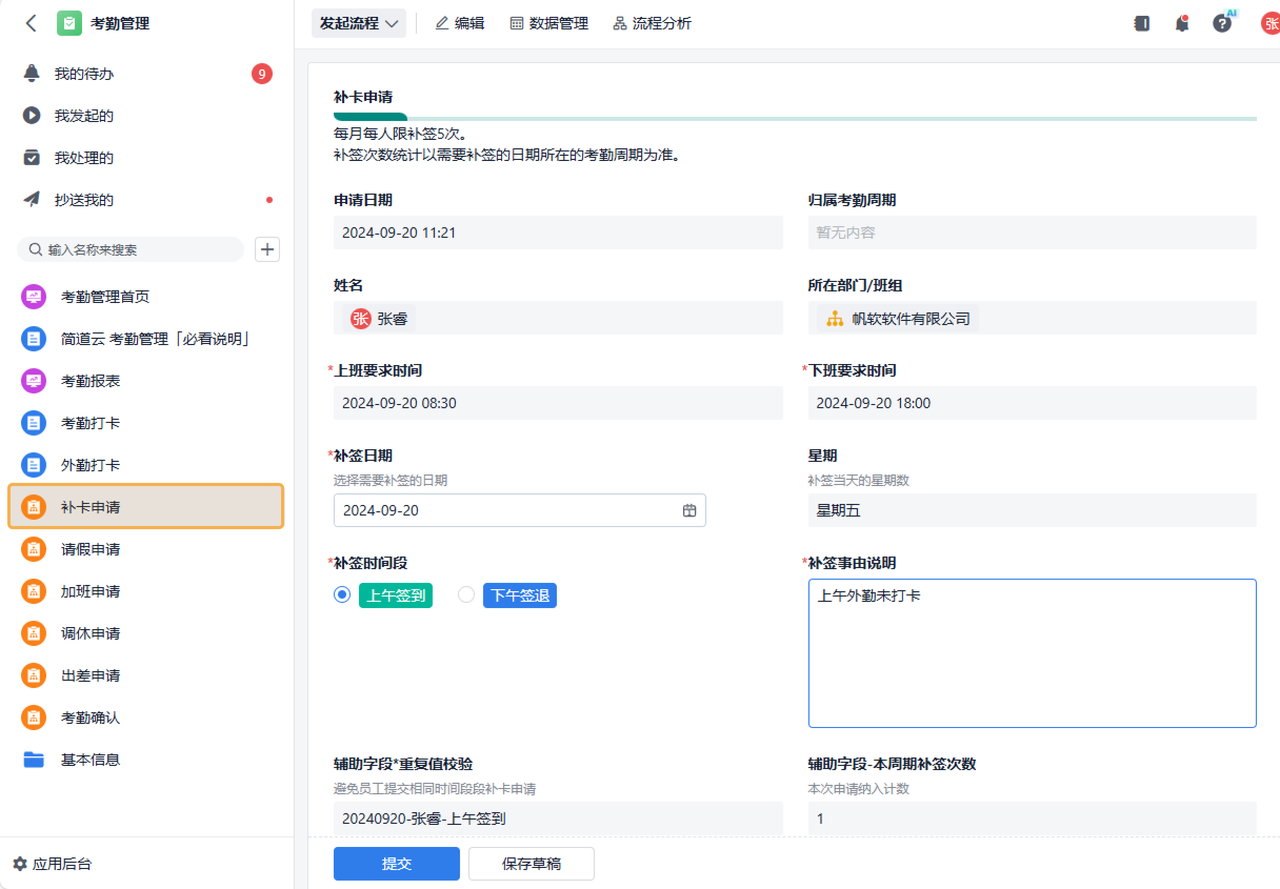Open the dark notebook icon in header
This screenshot has height=889, width=1280.
pyautogui.click(x=1142, y=23)
